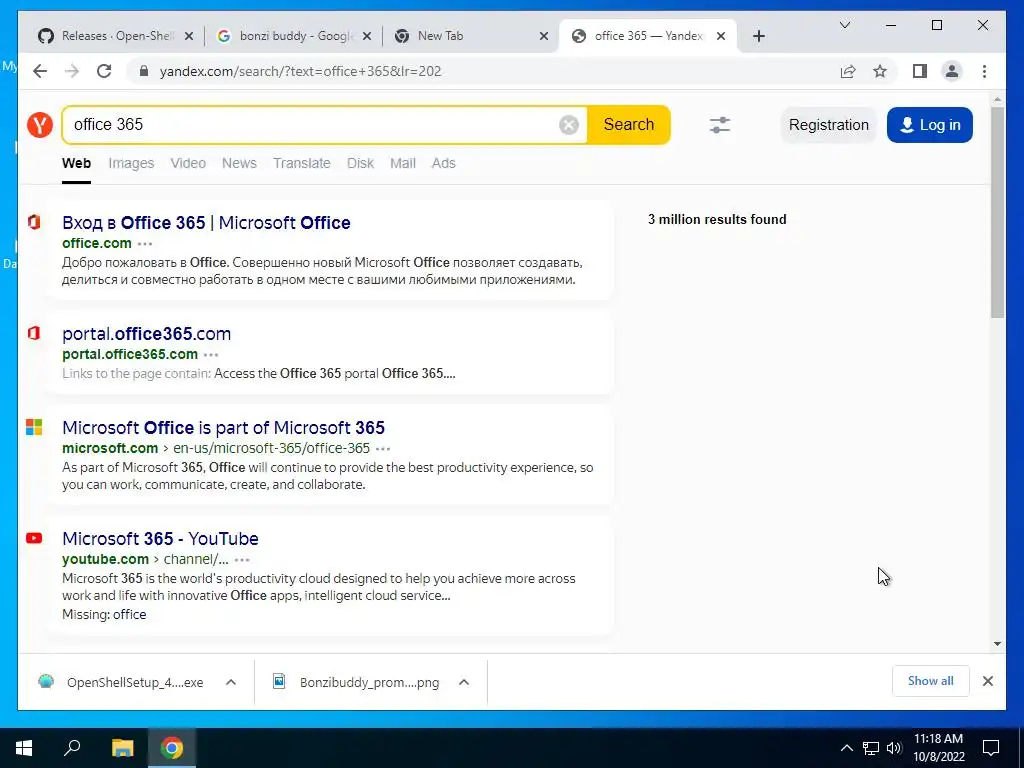The height and width of the screenshot is (768, 1024).
Task: Select the News search category
Action: pos(239,163)
